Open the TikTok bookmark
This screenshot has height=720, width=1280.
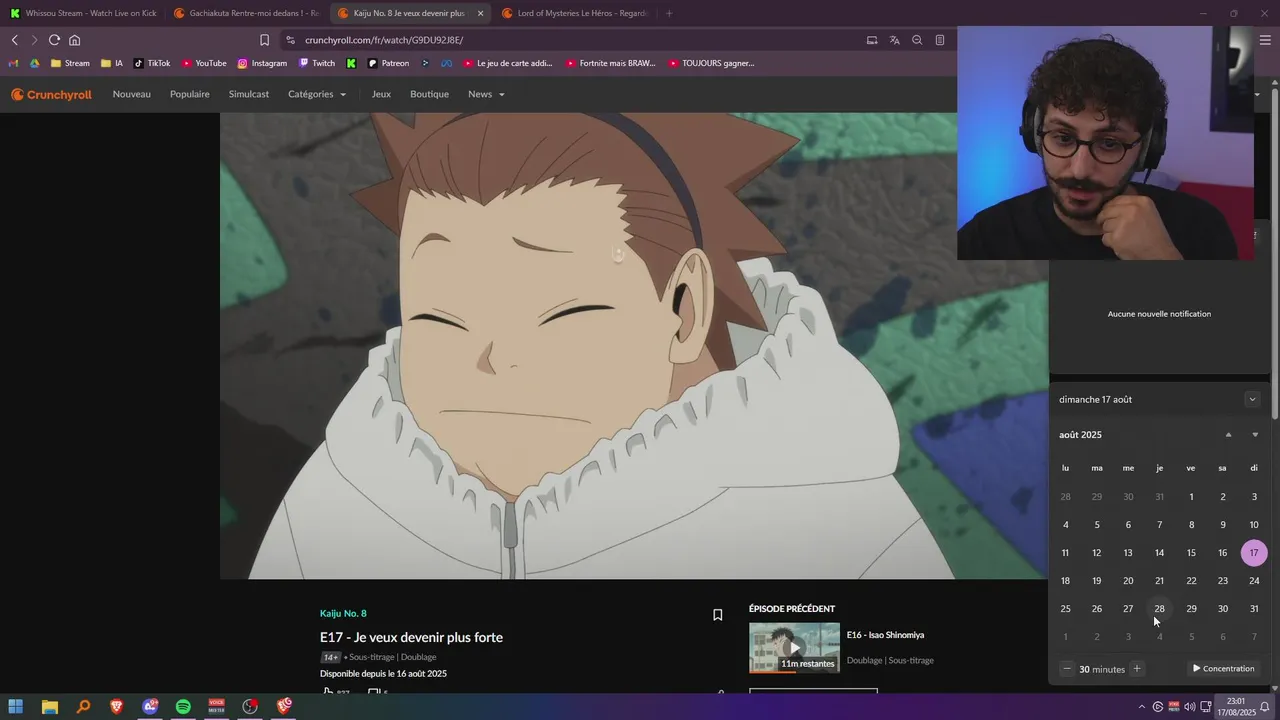[152, 63]
